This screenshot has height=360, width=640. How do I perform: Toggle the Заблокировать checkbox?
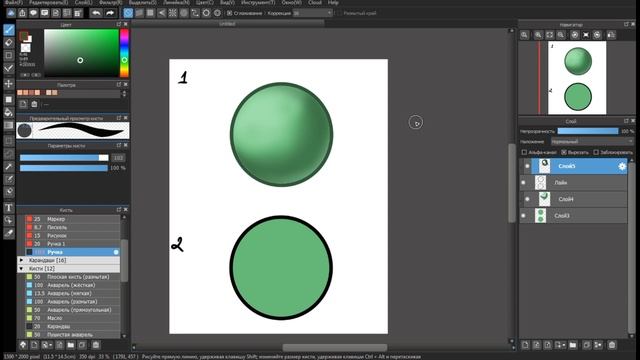click(x=596, y=152)
